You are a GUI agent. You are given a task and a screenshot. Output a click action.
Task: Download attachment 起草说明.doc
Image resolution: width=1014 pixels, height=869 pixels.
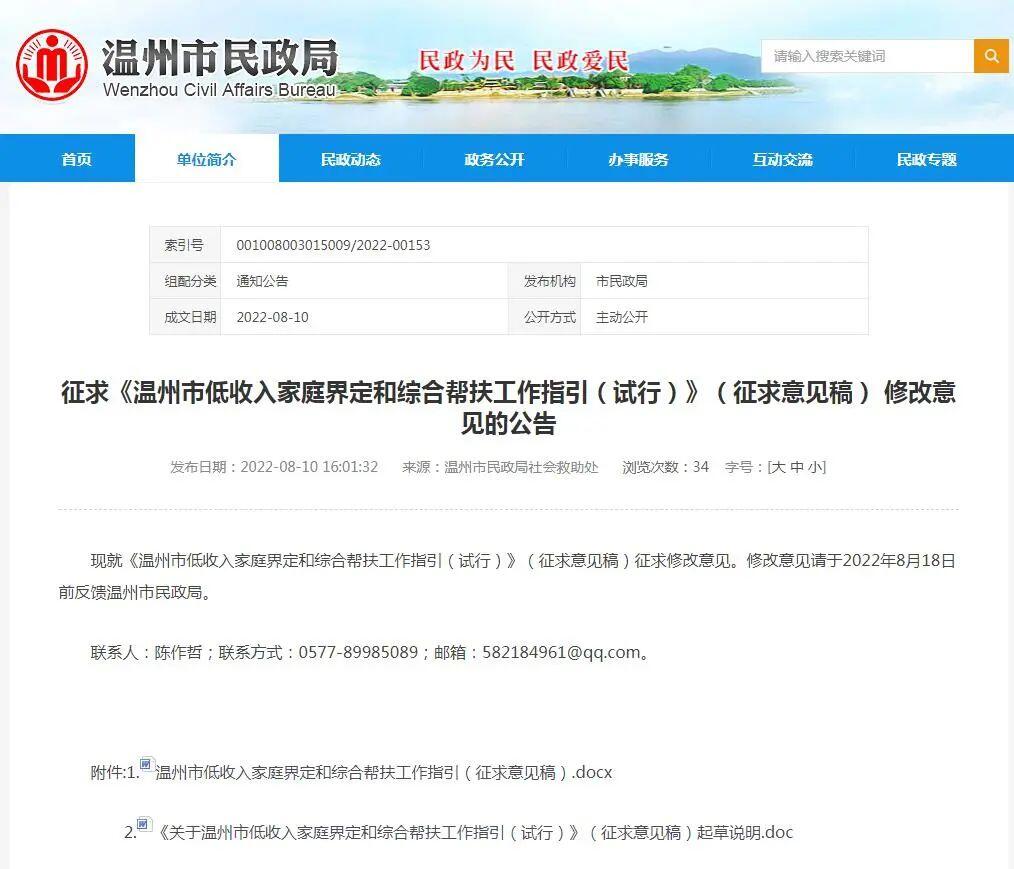point(475,832)
